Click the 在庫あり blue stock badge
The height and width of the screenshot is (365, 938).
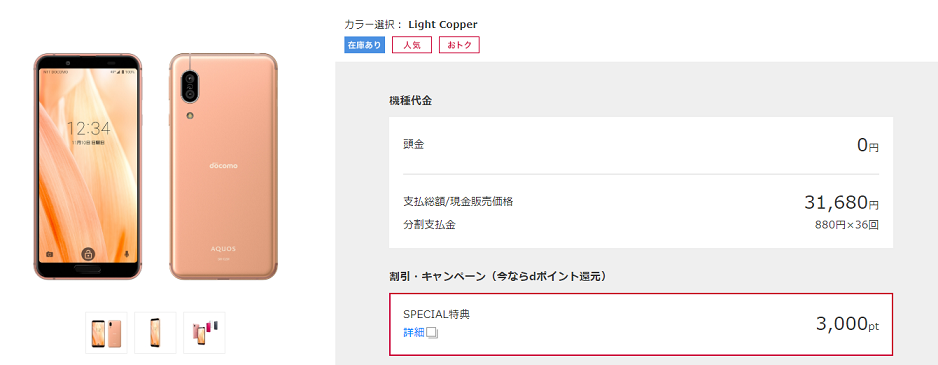tap(364, 45)
